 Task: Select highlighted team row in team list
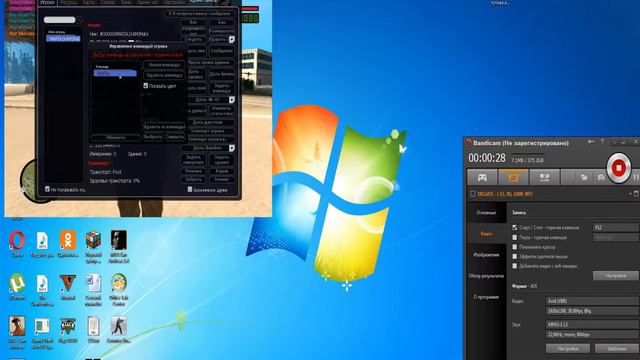click(x=115, y=73)
